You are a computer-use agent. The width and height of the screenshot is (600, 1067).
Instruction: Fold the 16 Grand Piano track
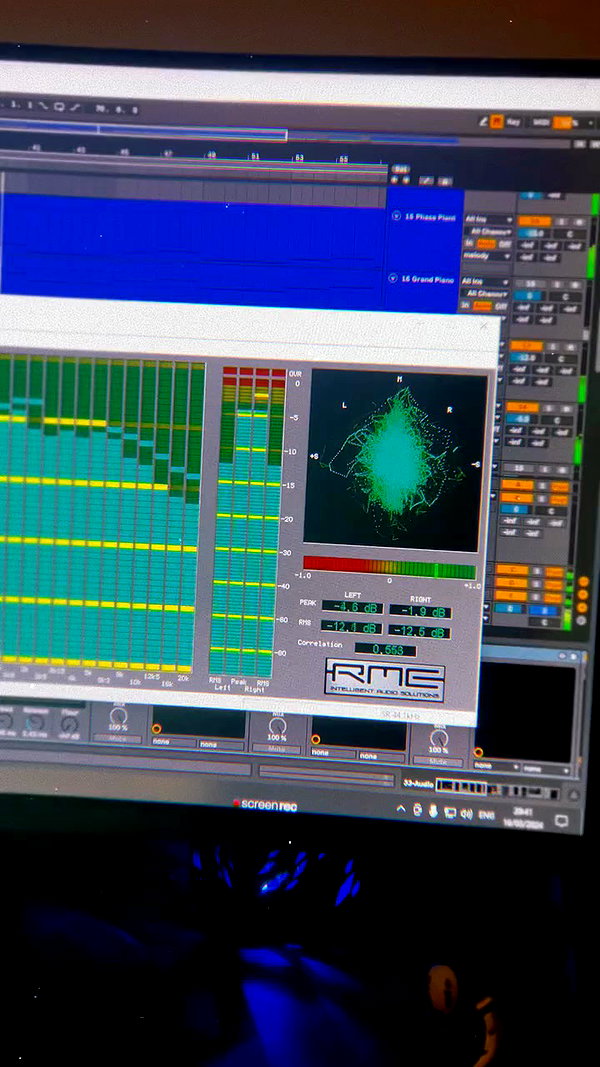[x=393, y=278]
